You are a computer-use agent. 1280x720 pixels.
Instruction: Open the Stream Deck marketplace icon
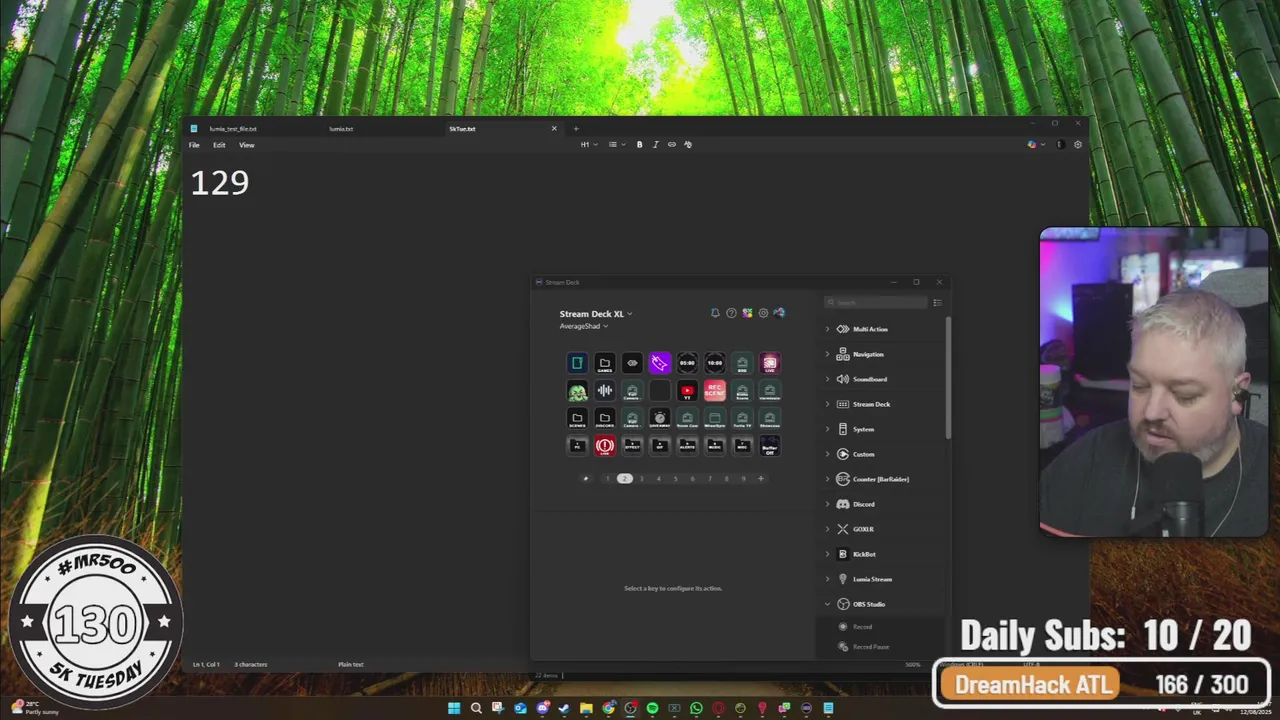point(747,313)
